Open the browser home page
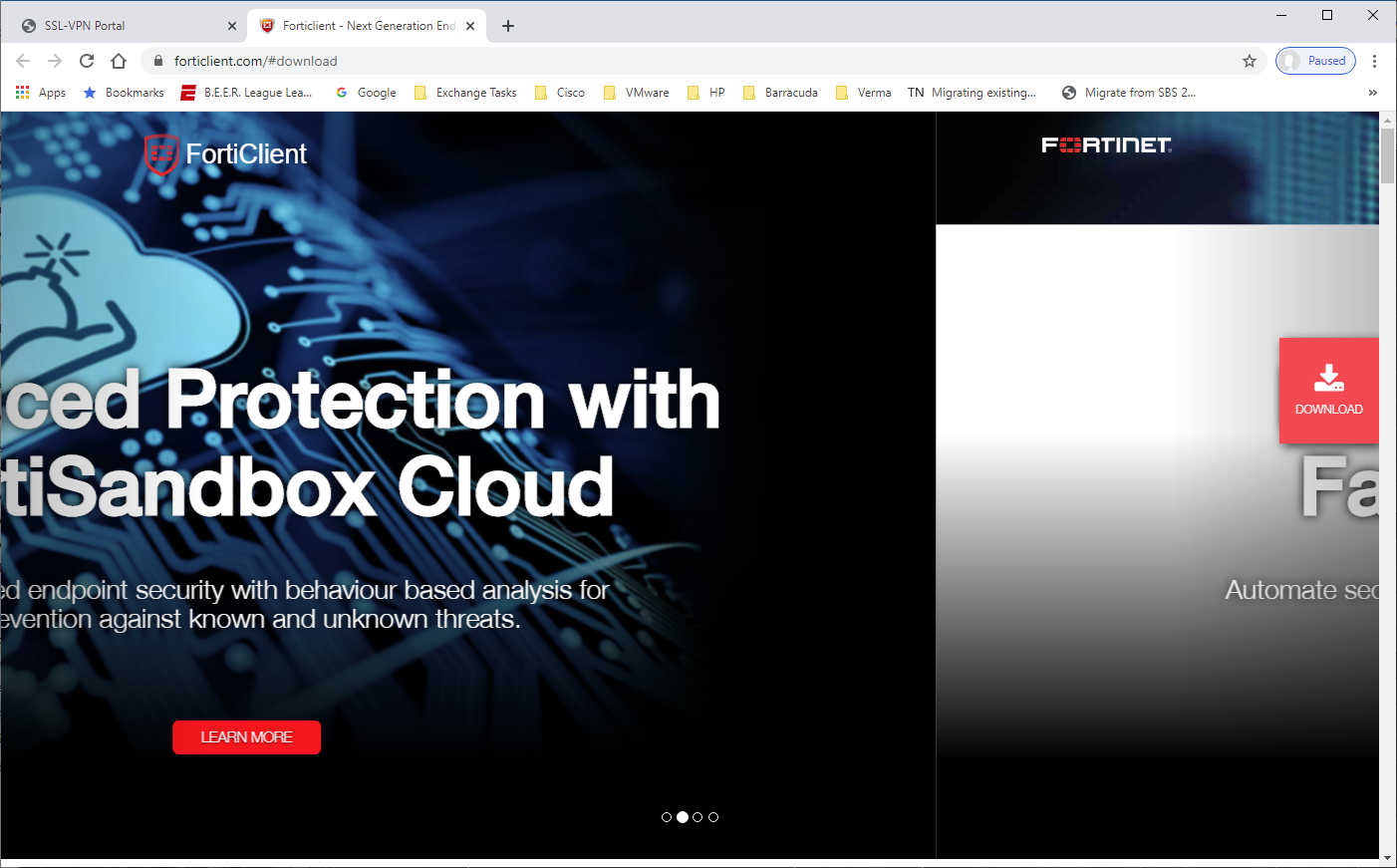1397x868 pixels. [119, 61]
